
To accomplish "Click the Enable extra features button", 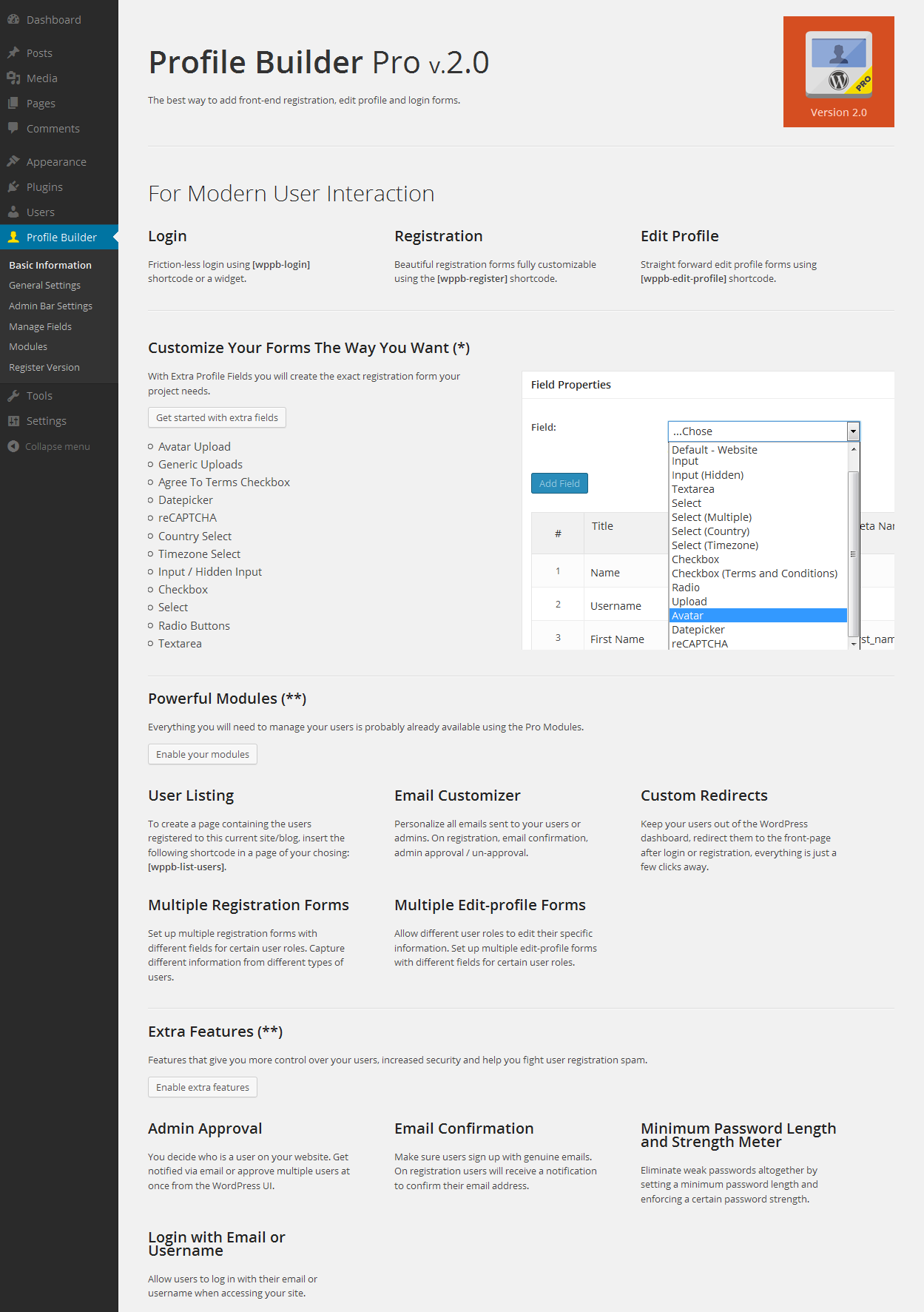I will (203, 1087).
